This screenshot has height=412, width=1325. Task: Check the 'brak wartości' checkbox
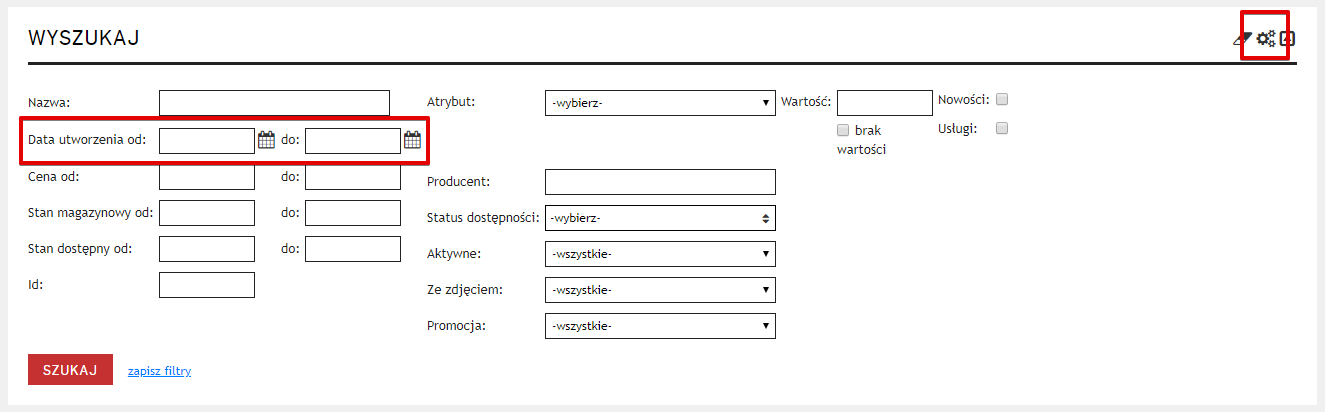[843, 130]
